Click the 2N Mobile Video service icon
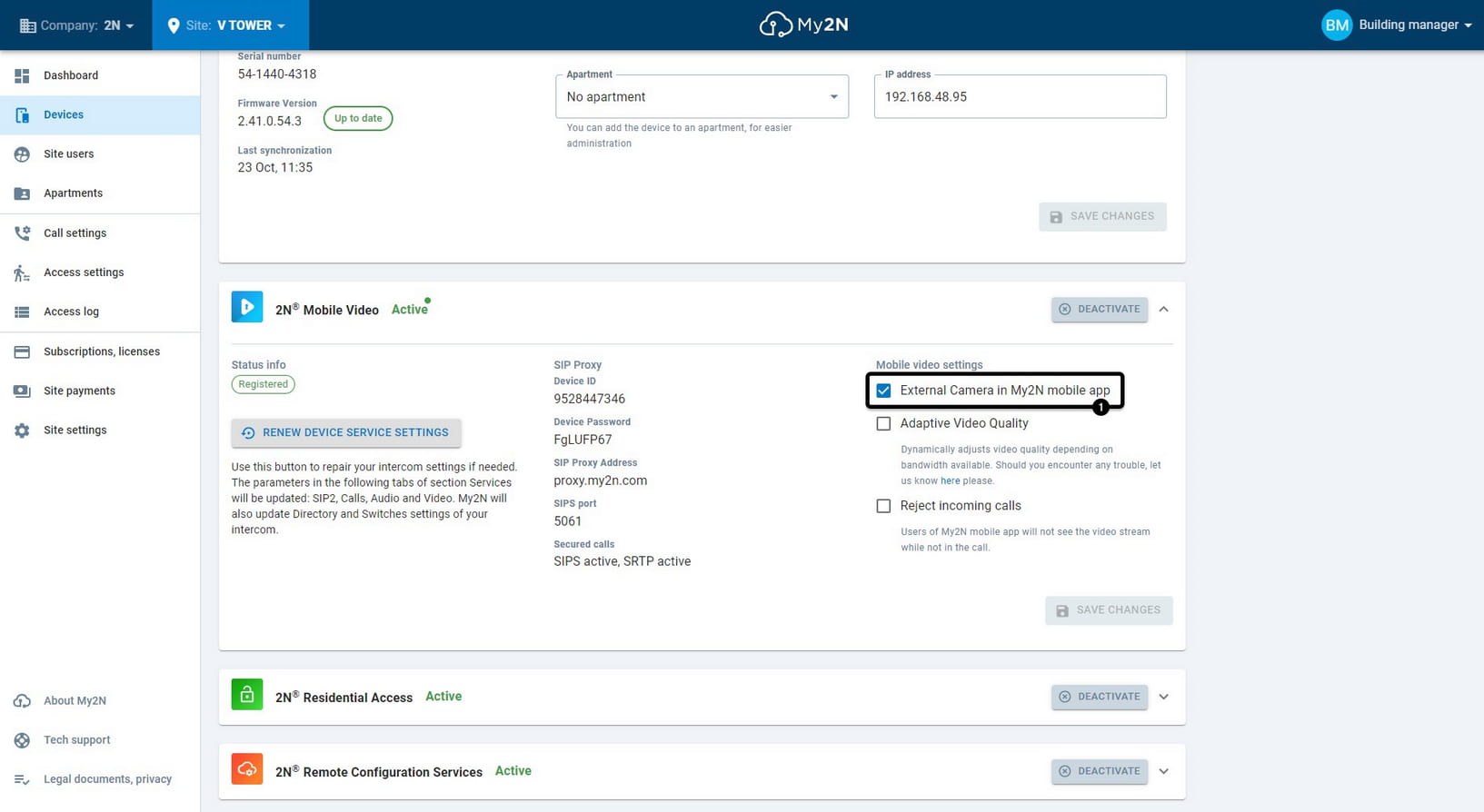Viewport: 1484px width, 812px height. click(x=247, y=307)
